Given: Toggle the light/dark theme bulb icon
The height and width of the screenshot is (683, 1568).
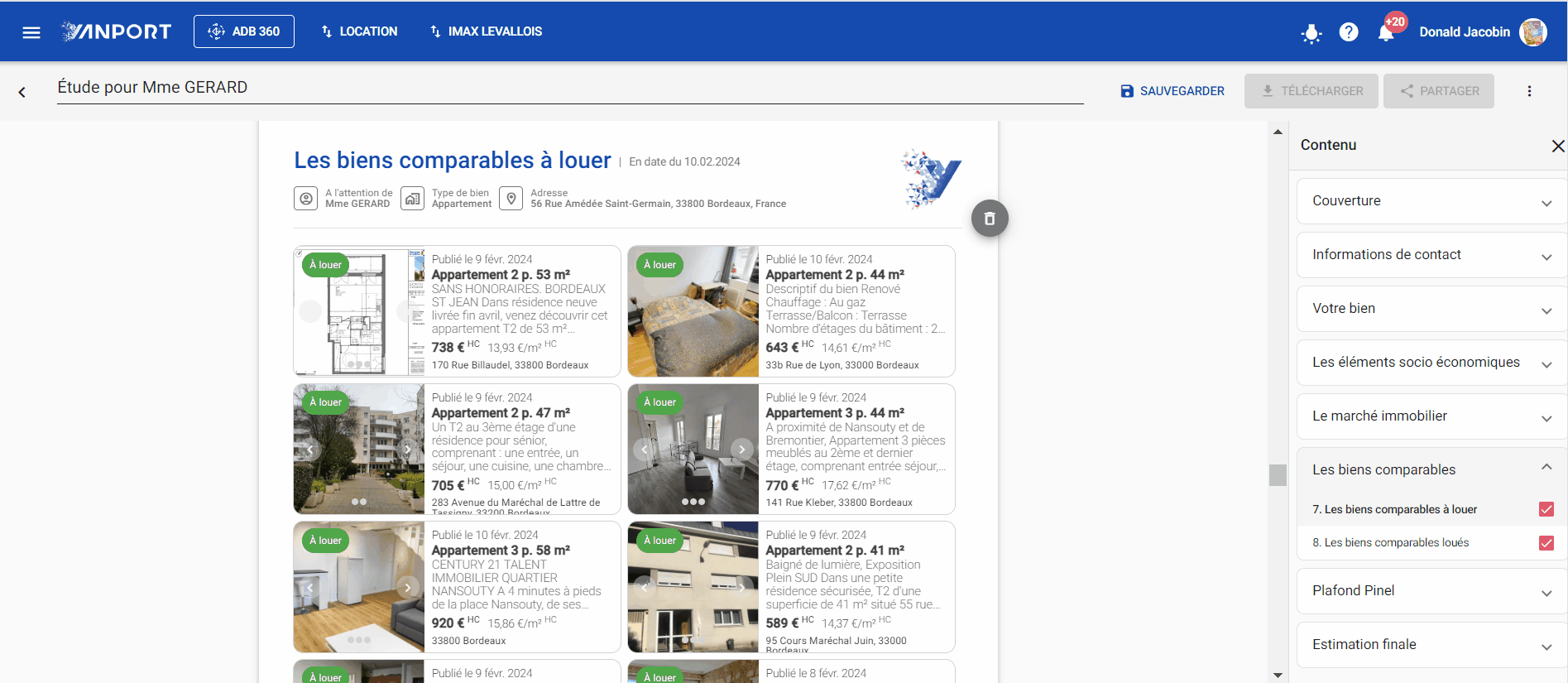Looking at the screenshot, I should tap(1311, 33).
